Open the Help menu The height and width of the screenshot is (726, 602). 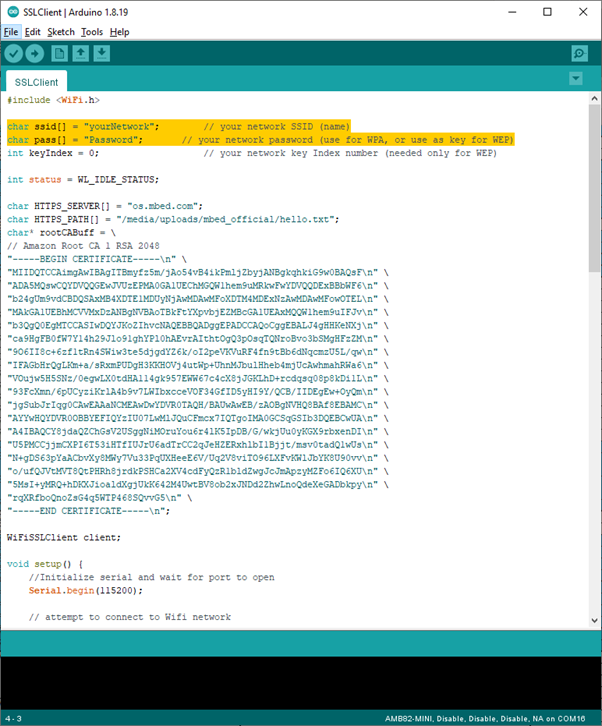click(120, 32)
